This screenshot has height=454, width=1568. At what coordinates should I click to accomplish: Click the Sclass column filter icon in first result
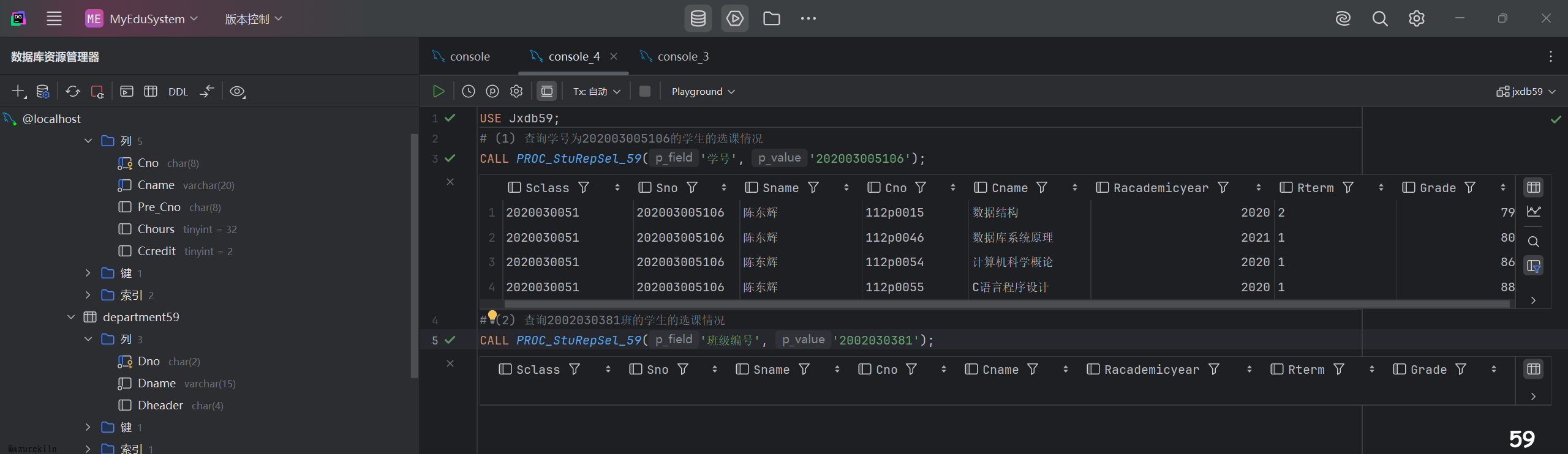click(x=584, y=187)
